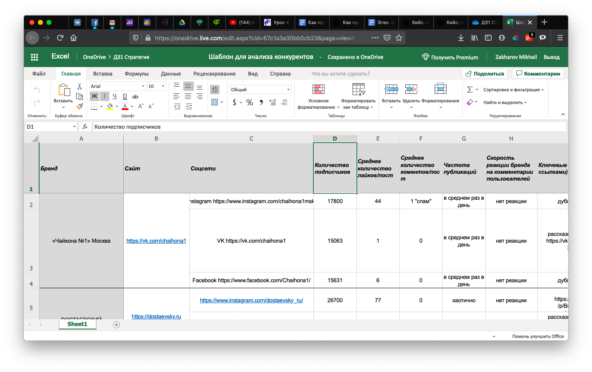Click the add new sheet plus button
The width and height of the screenshot is (592, 372).
click(x=117, y=325)
